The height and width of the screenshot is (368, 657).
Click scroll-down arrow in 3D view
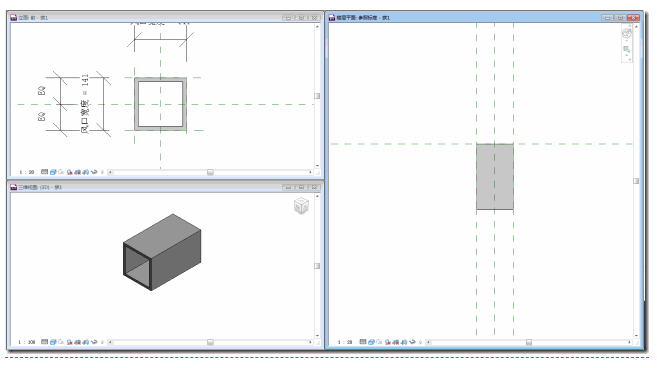click(317, 336)
